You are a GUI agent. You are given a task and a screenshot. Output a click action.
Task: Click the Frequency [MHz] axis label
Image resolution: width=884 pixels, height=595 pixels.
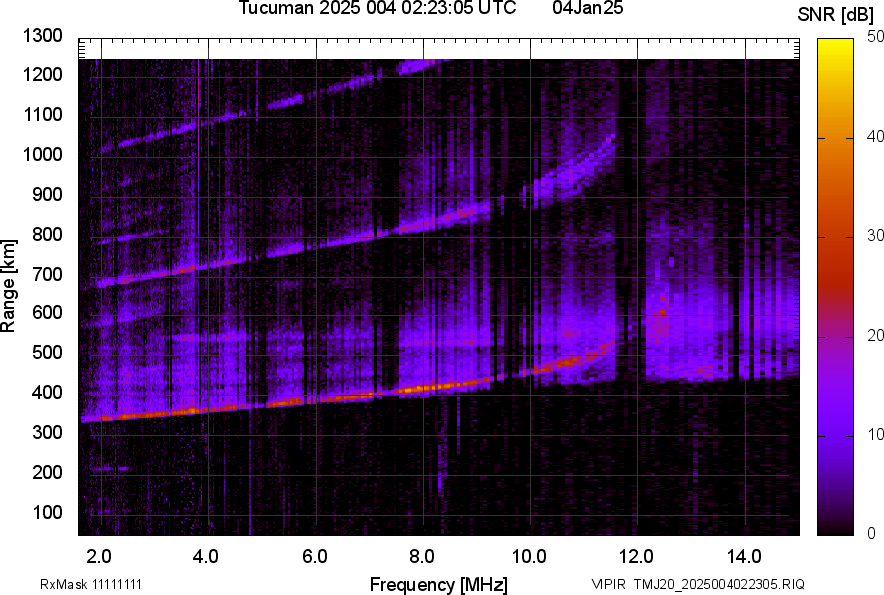tap(438, 584)
